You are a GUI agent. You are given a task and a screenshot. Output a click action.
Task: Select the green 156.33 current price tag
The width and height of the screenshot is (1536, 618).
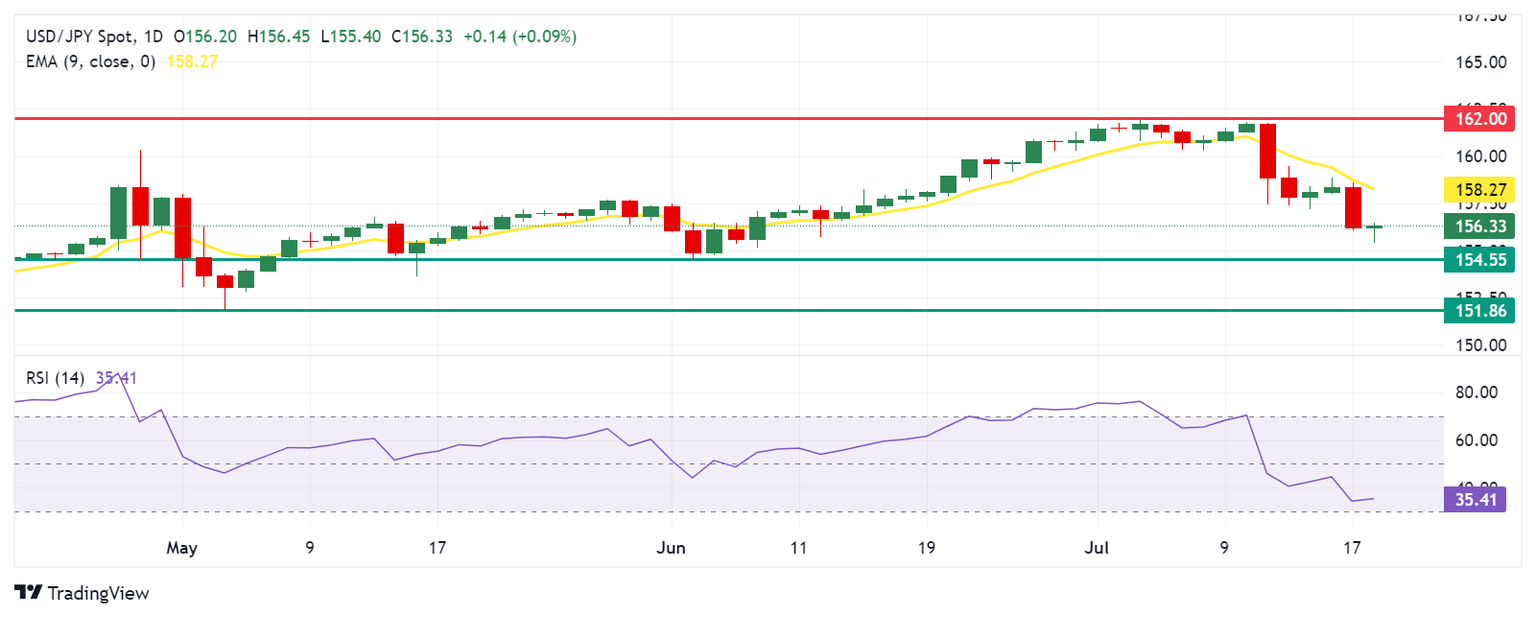point(1480,227)
